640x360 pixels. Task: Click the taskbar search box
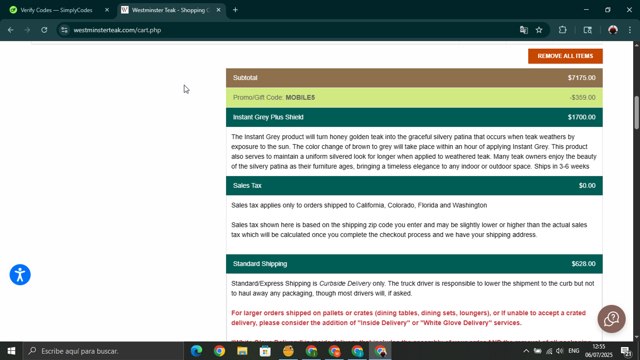point(103,351)
